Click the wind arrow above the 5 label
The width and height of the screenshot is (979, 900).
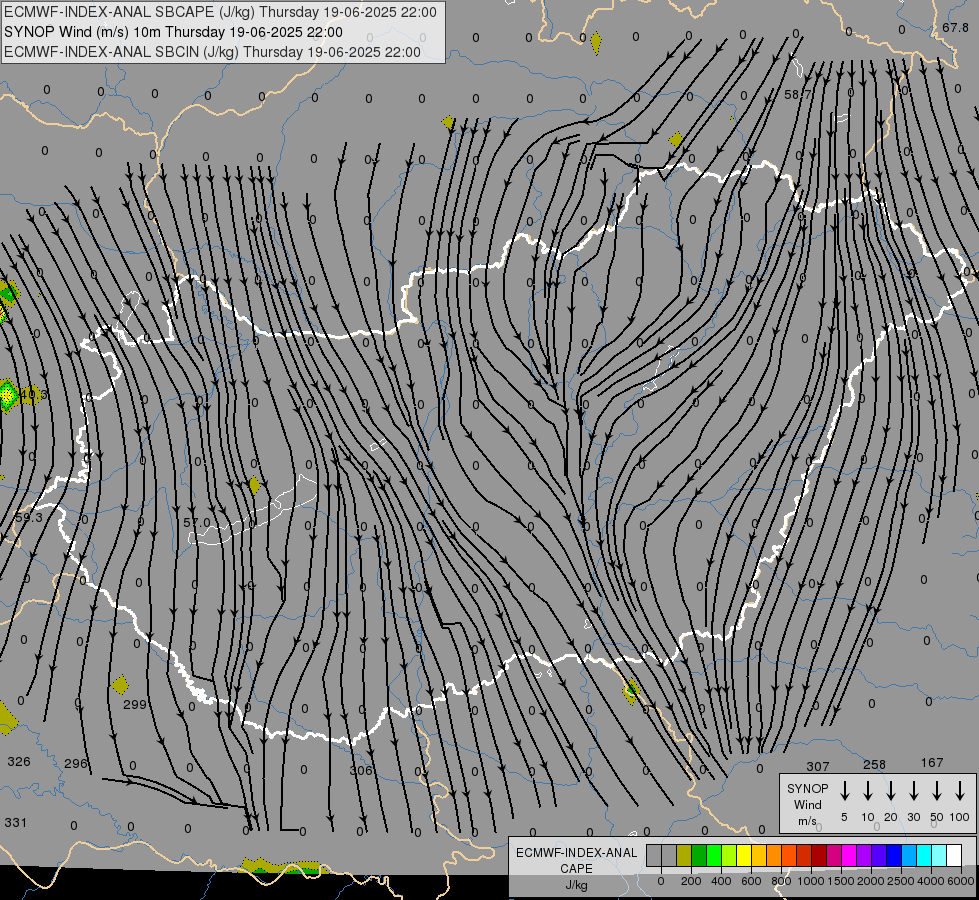point(844,791)
